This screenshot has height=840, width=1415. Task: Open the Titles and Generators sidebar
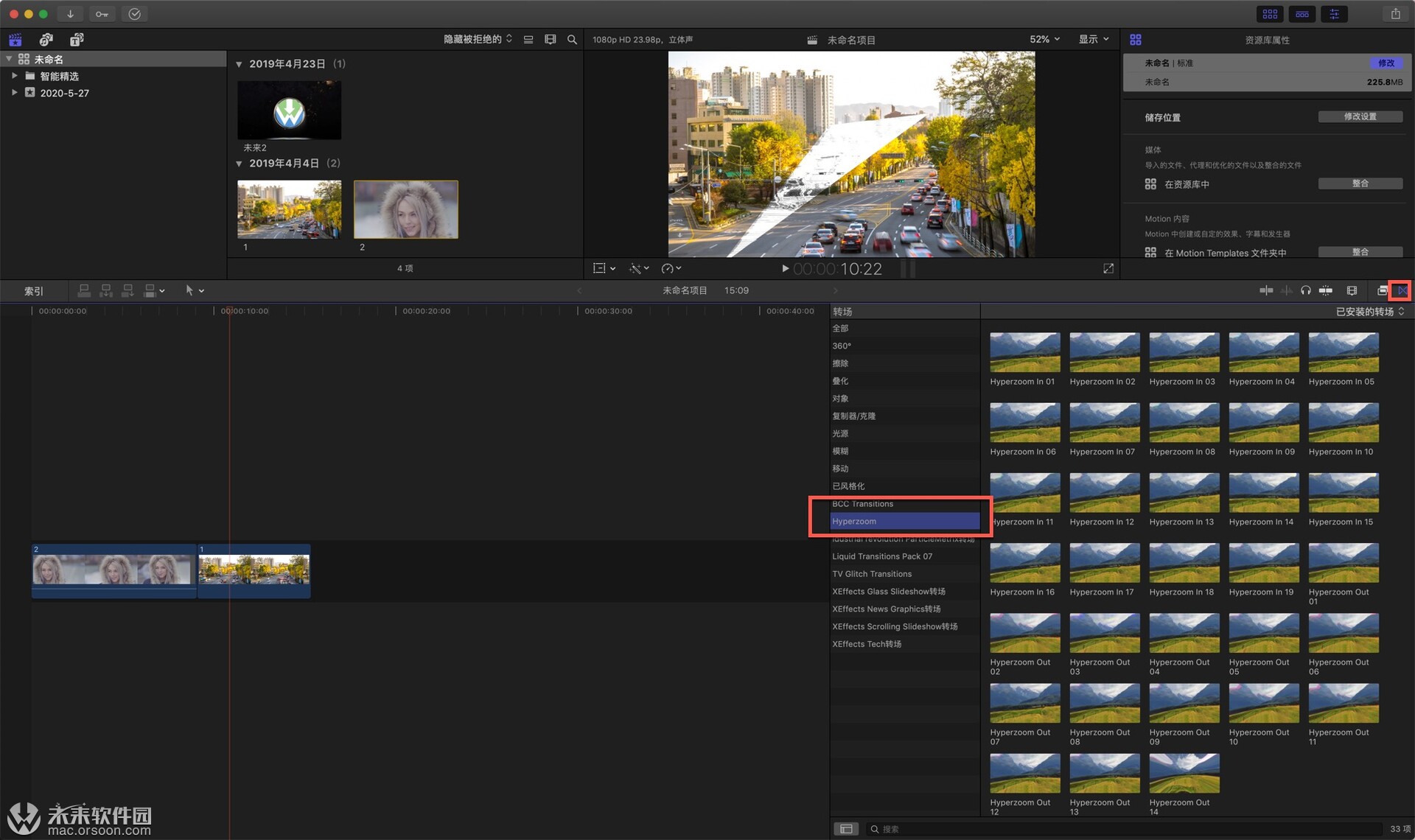click(x=77, y=40)
